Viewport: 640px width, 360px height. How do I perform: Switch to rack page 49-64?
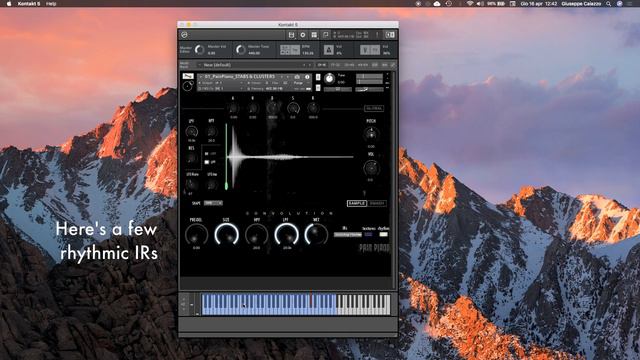(362, 65)
